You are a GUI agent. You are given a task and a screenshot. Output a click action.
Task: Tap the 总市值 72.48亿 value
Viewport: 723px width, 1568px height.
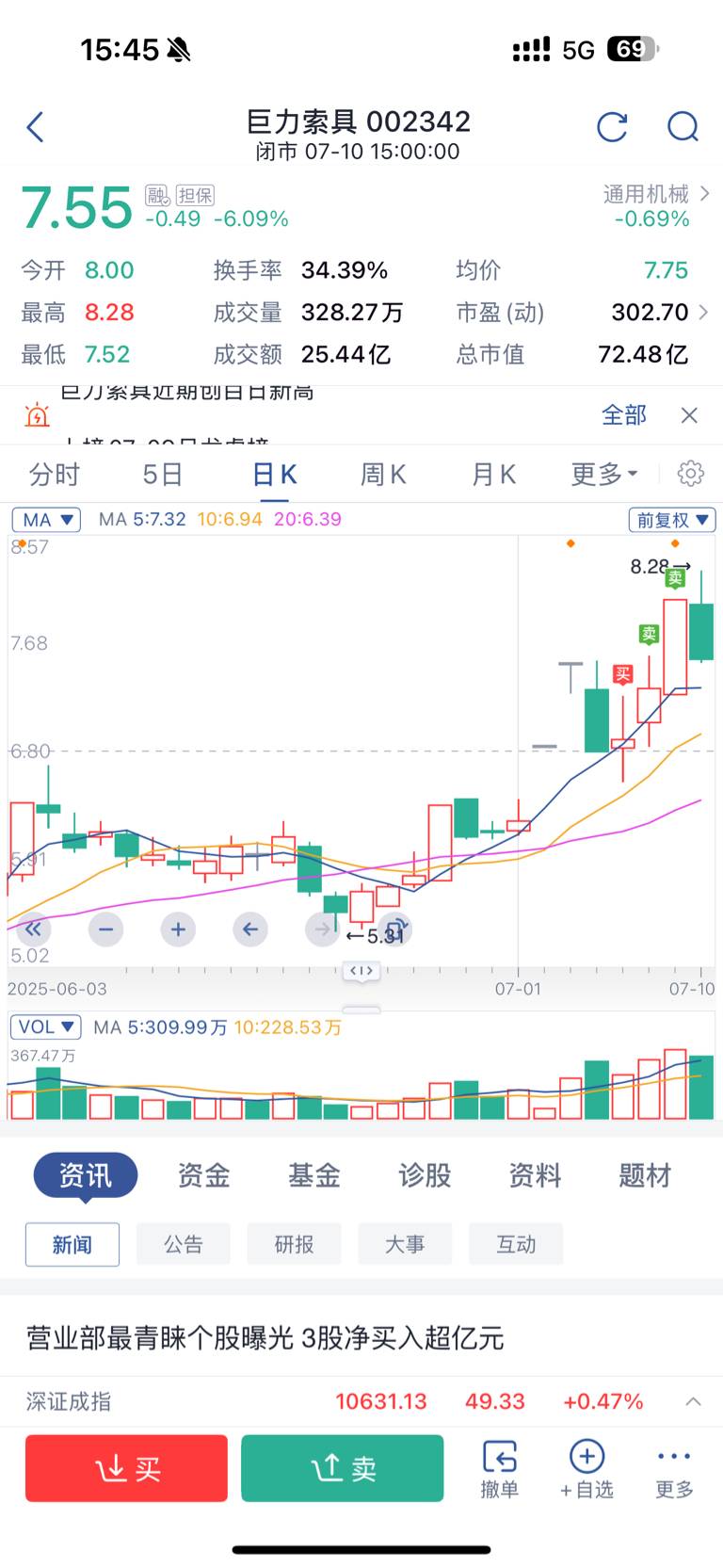[x=643, y=354]
